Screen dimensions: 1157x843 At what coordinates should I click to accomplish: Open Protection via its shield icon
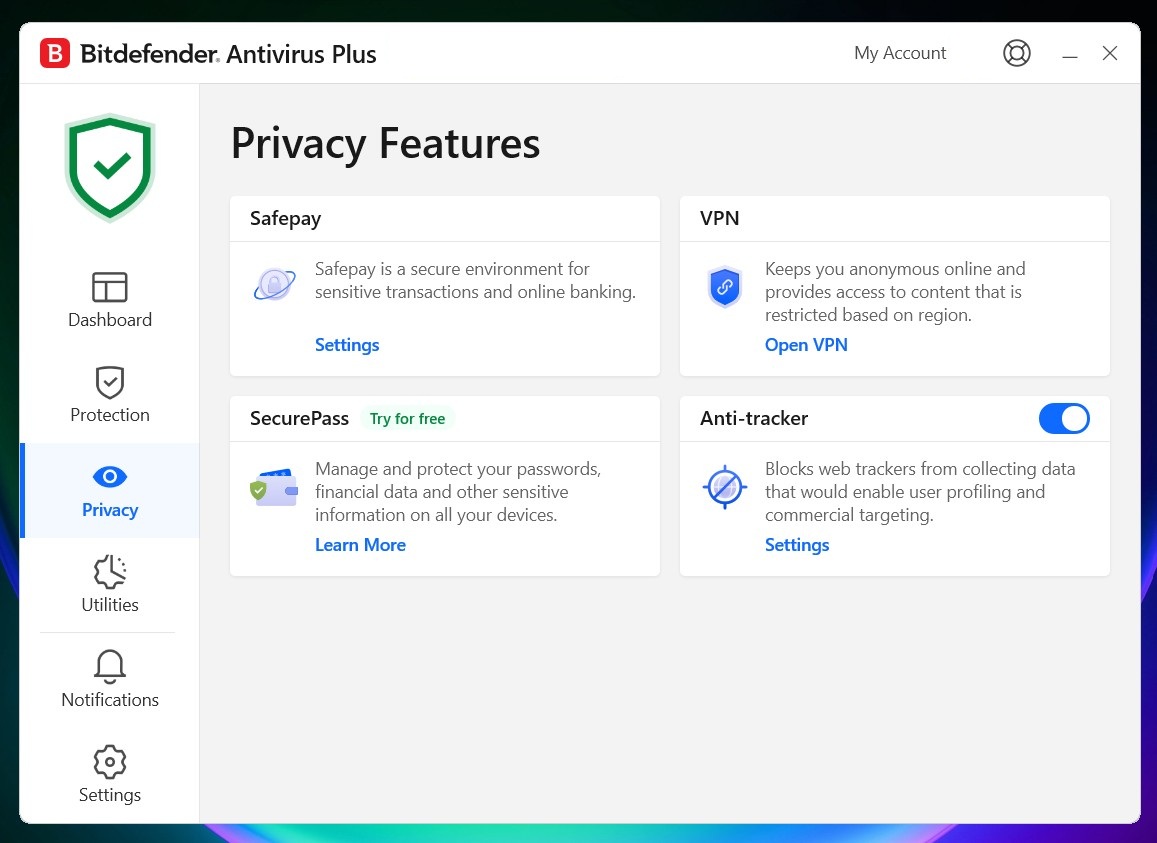110,382
